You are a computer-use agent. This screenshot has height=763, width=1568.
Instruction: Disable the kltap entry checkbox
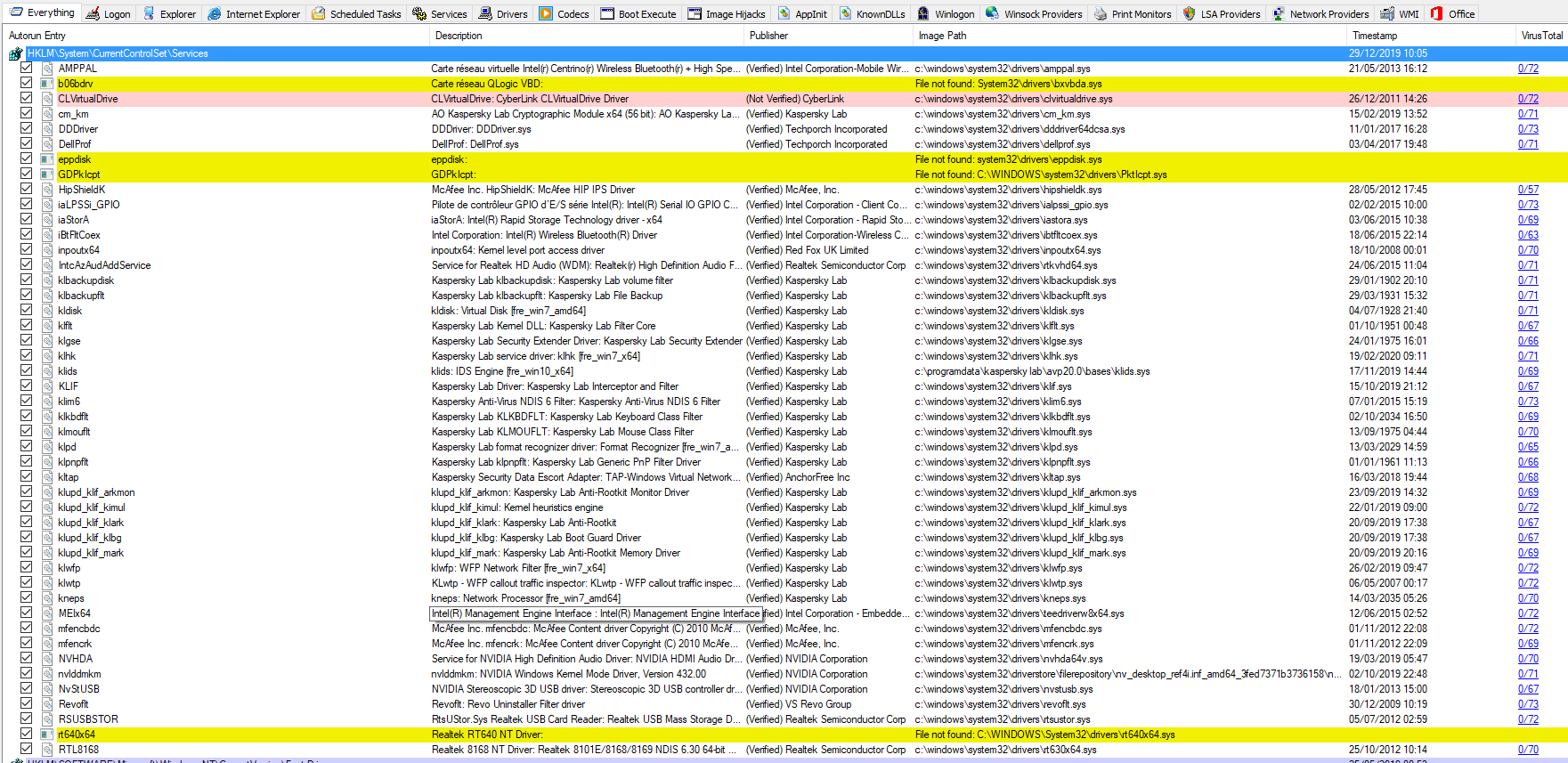(26, 476)
